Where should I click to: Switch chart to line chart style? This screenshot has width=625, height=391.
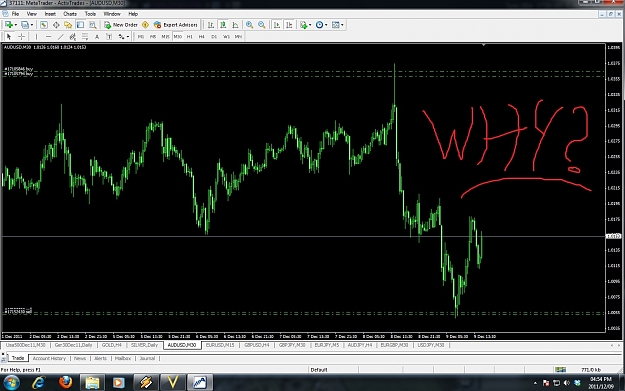[x=235, y=25]
